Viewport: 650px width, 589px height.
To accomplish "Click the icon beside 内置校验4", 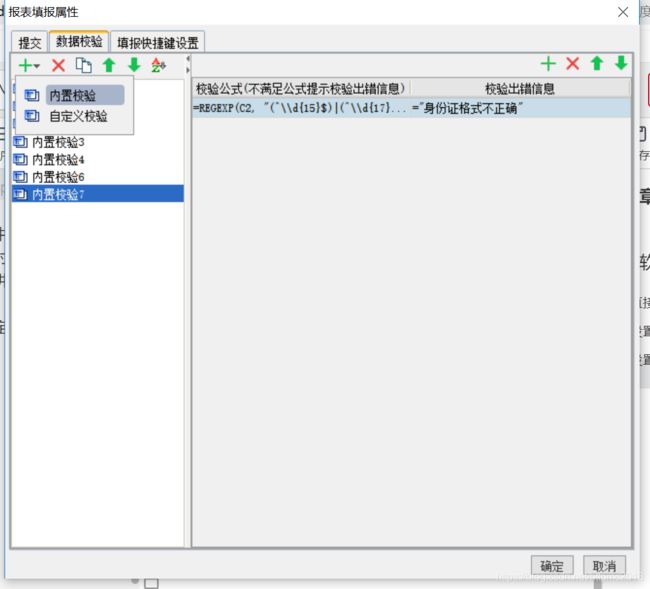I will click(20, 160).
